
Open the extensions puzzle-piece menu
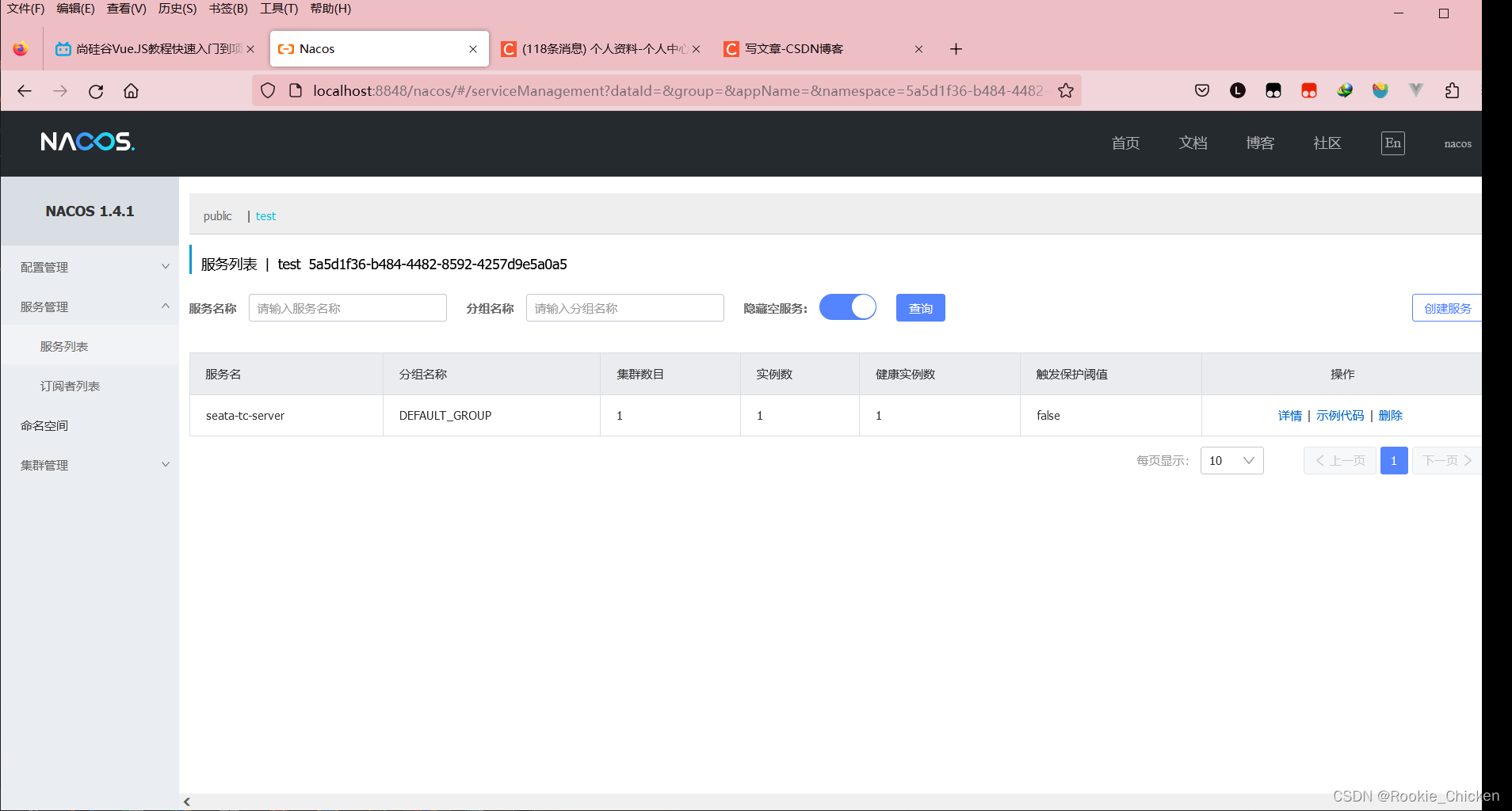click(x=1452, y=91)
